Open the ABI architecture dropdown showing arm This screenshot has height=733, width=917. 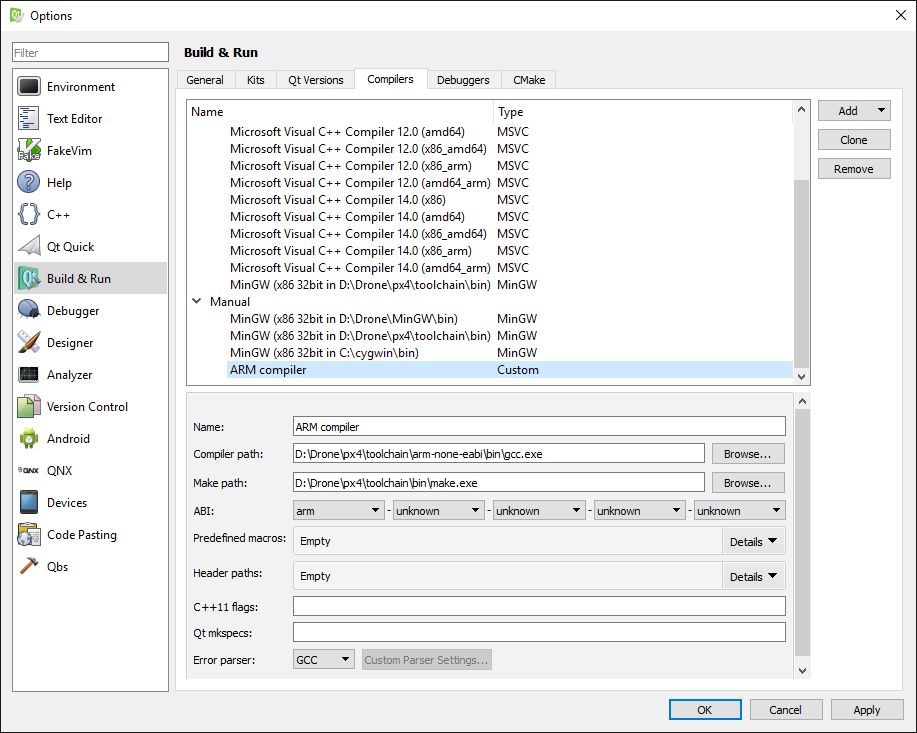[x=338, y=511]
